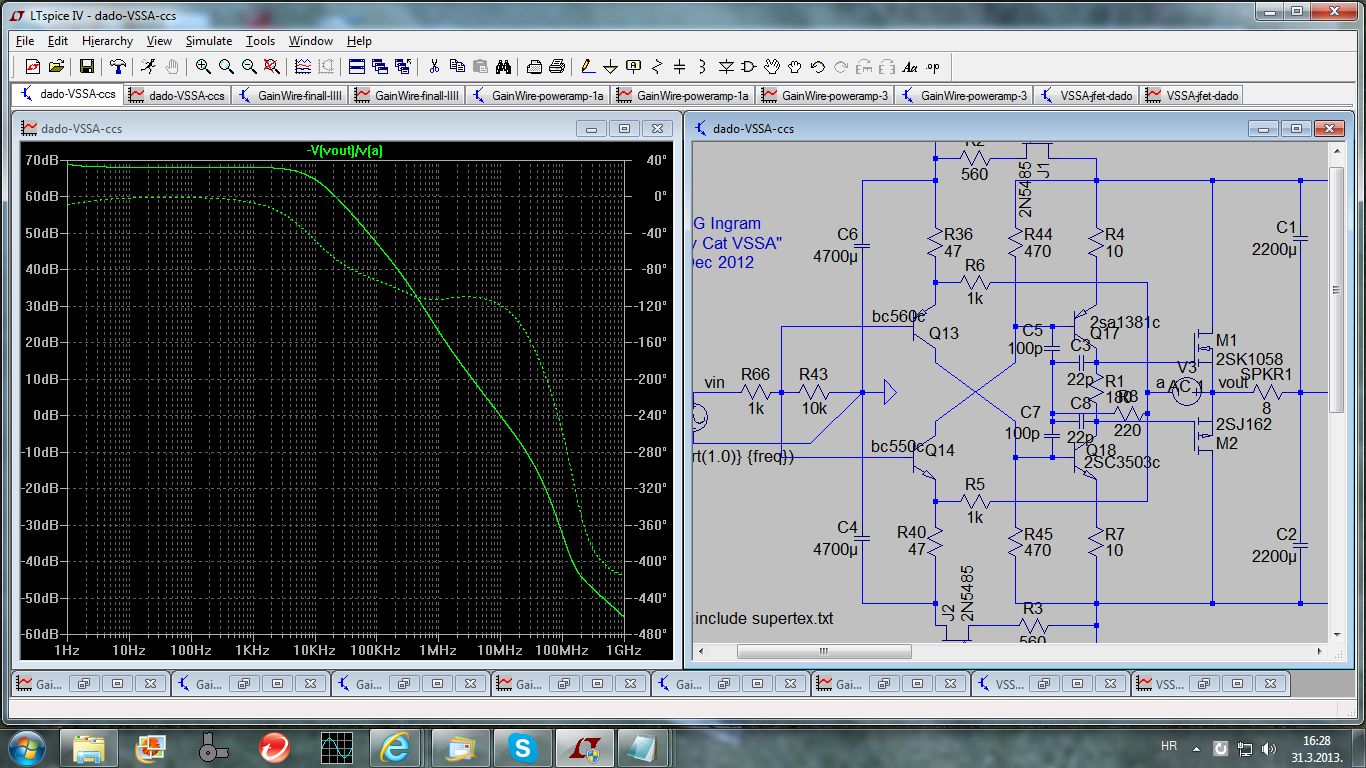This screenshot has width=1366, height=768.
Task: Click the V3 AC source in schematic
Action: tap(1187, 390)
